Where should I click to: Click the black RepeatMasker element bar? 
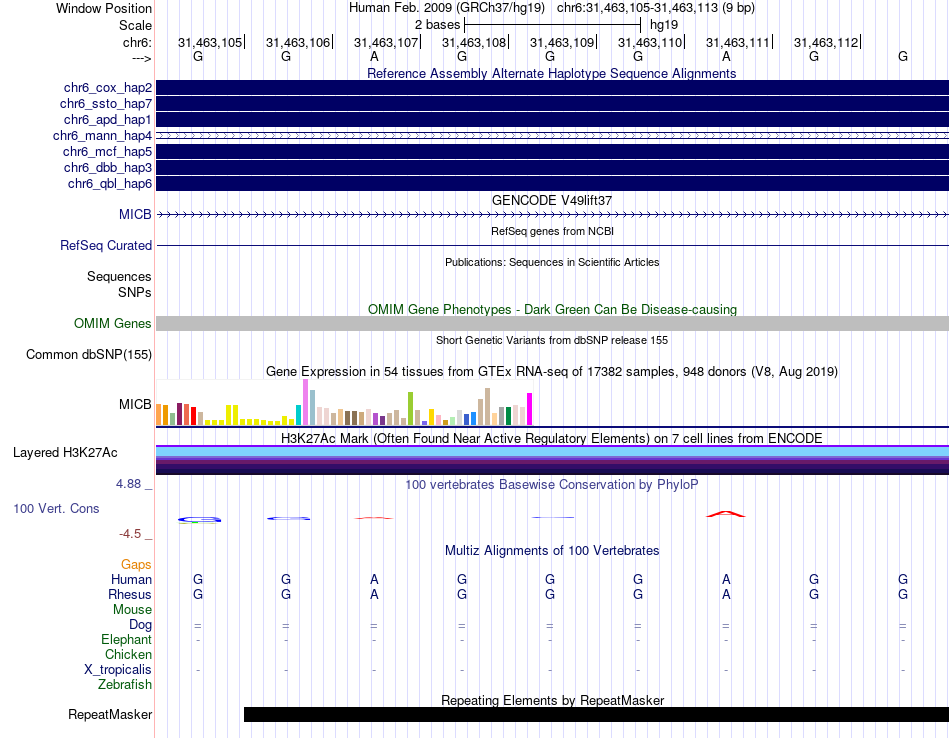596,714
